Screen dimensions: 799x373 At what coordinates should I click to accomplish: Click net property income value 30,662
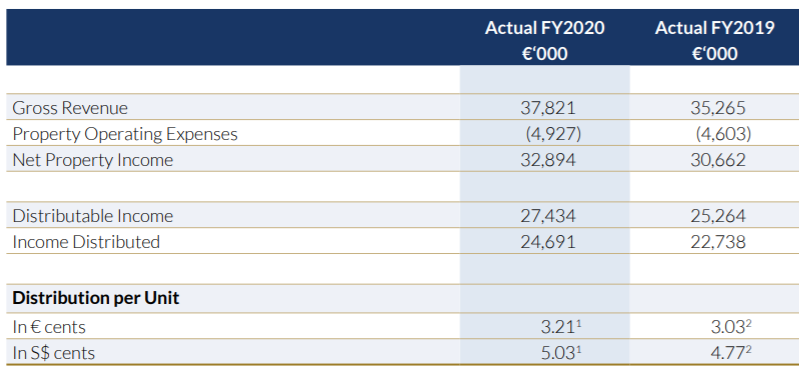[718, 160]
